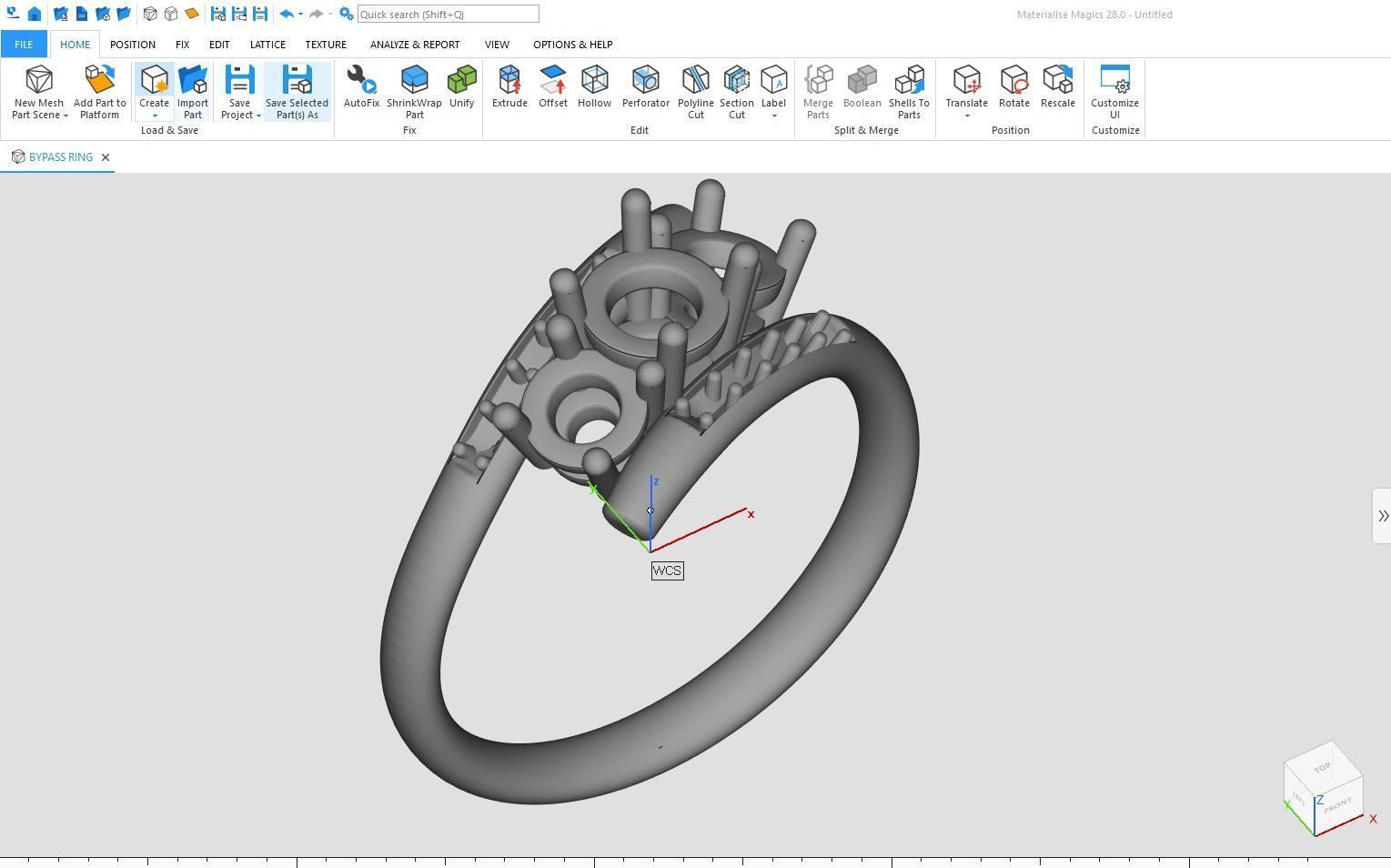Click the Merge Parts tool
The width and height of the screenshot is (1391, 868).
pyautogui.click(x=818, y=91)
